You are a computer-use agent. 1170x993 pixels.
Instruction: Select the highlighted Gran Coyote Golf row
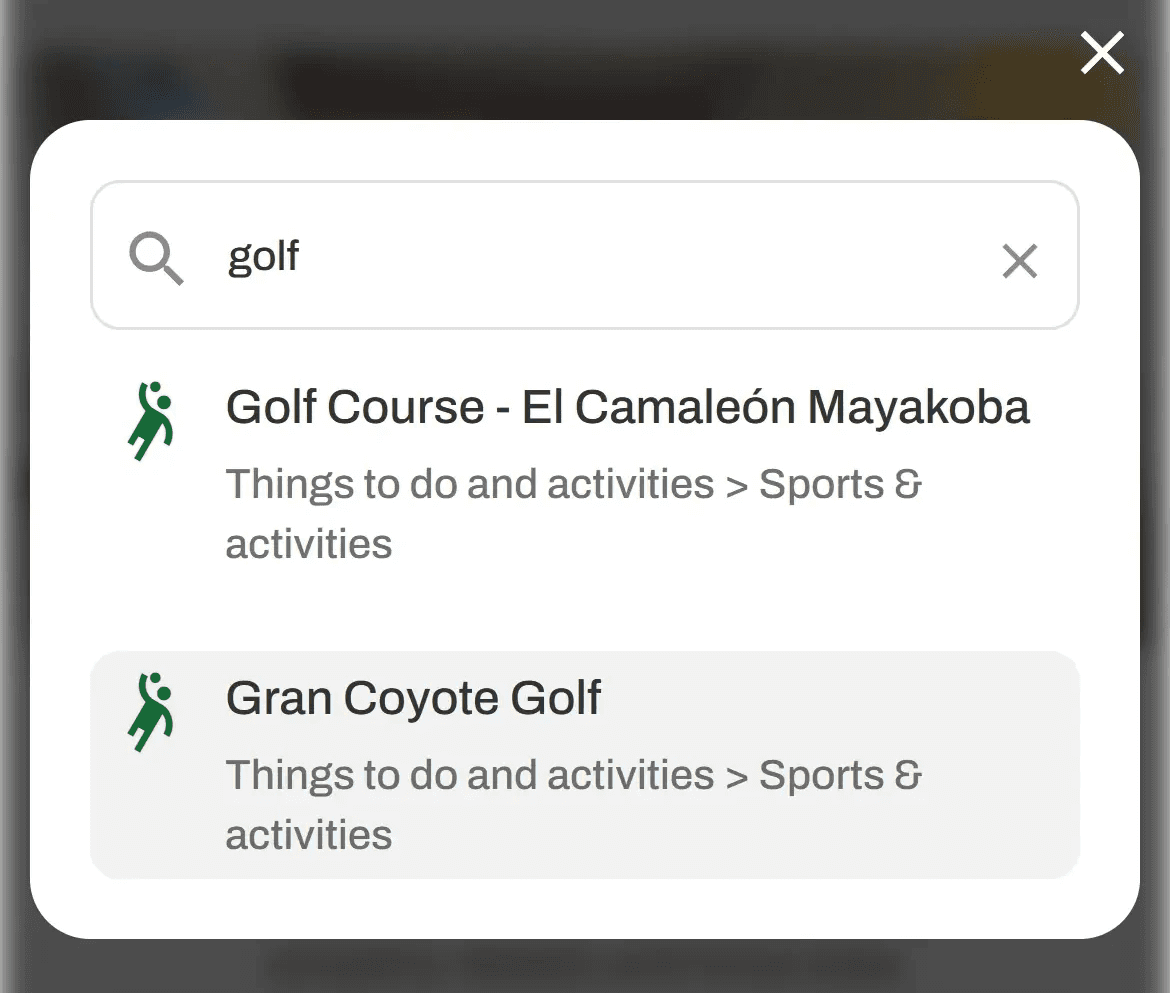(584, 765)
